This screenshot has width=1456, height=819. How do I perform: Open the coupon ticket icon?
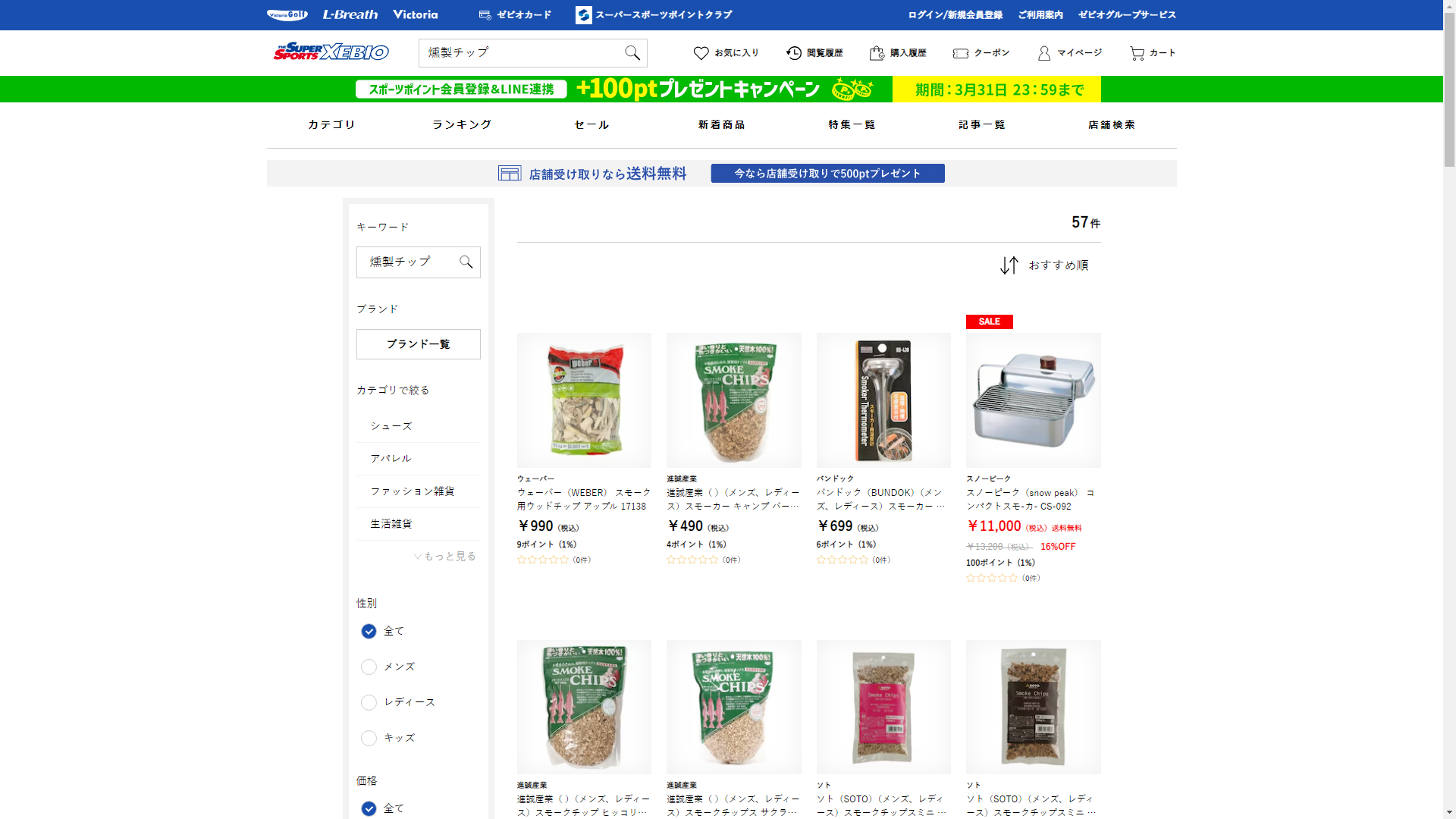click(961, 53)
